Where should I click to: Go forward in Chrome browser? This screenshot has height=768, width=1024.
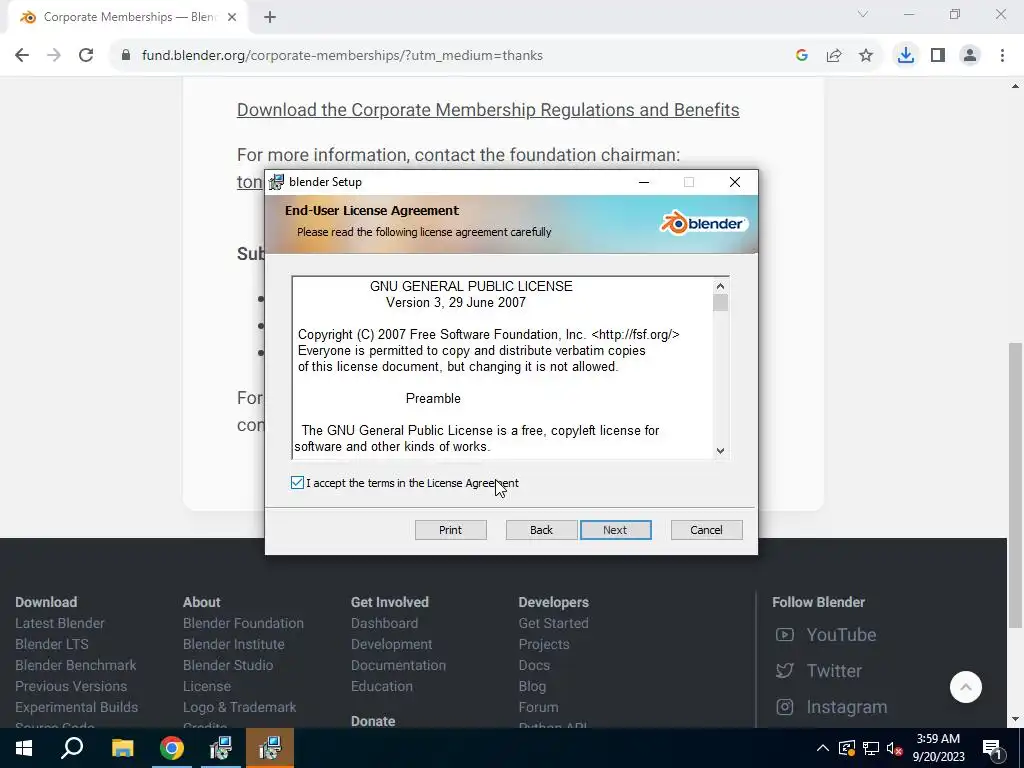click(x=54, y=56)
